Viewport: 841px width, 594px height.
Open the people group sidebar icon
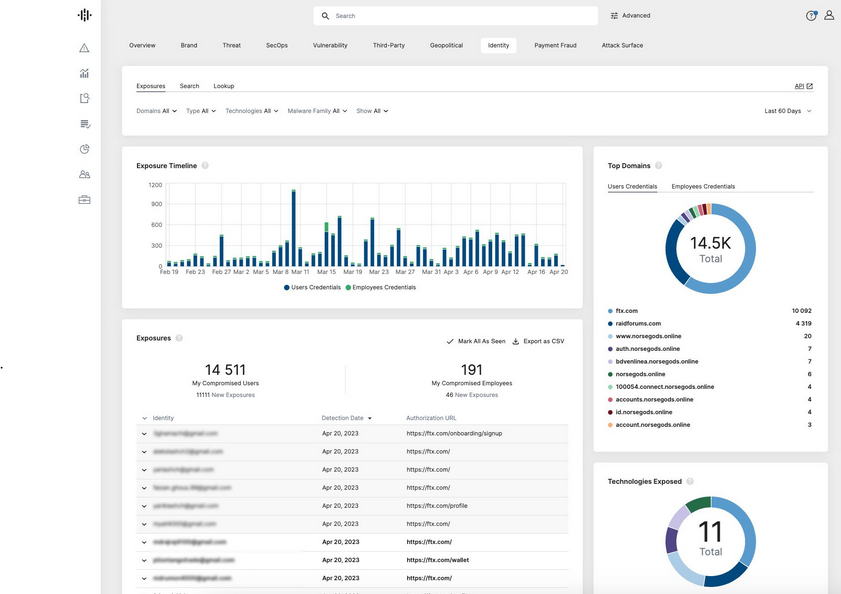(84, 174)
